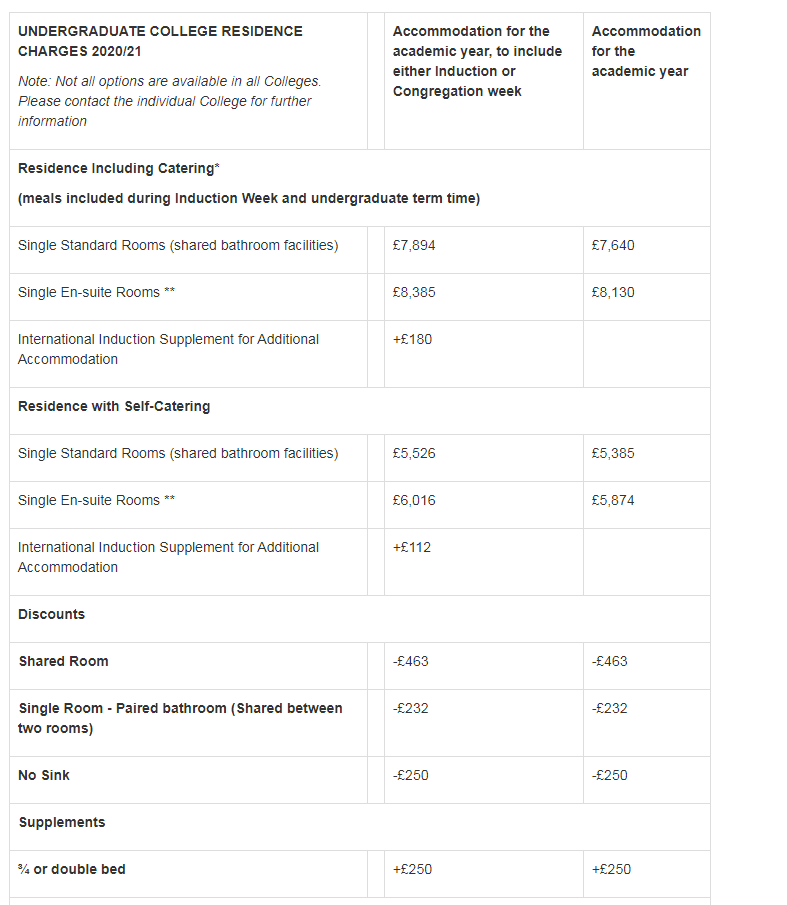Click the No Sink row label

[x=44, y=776]
